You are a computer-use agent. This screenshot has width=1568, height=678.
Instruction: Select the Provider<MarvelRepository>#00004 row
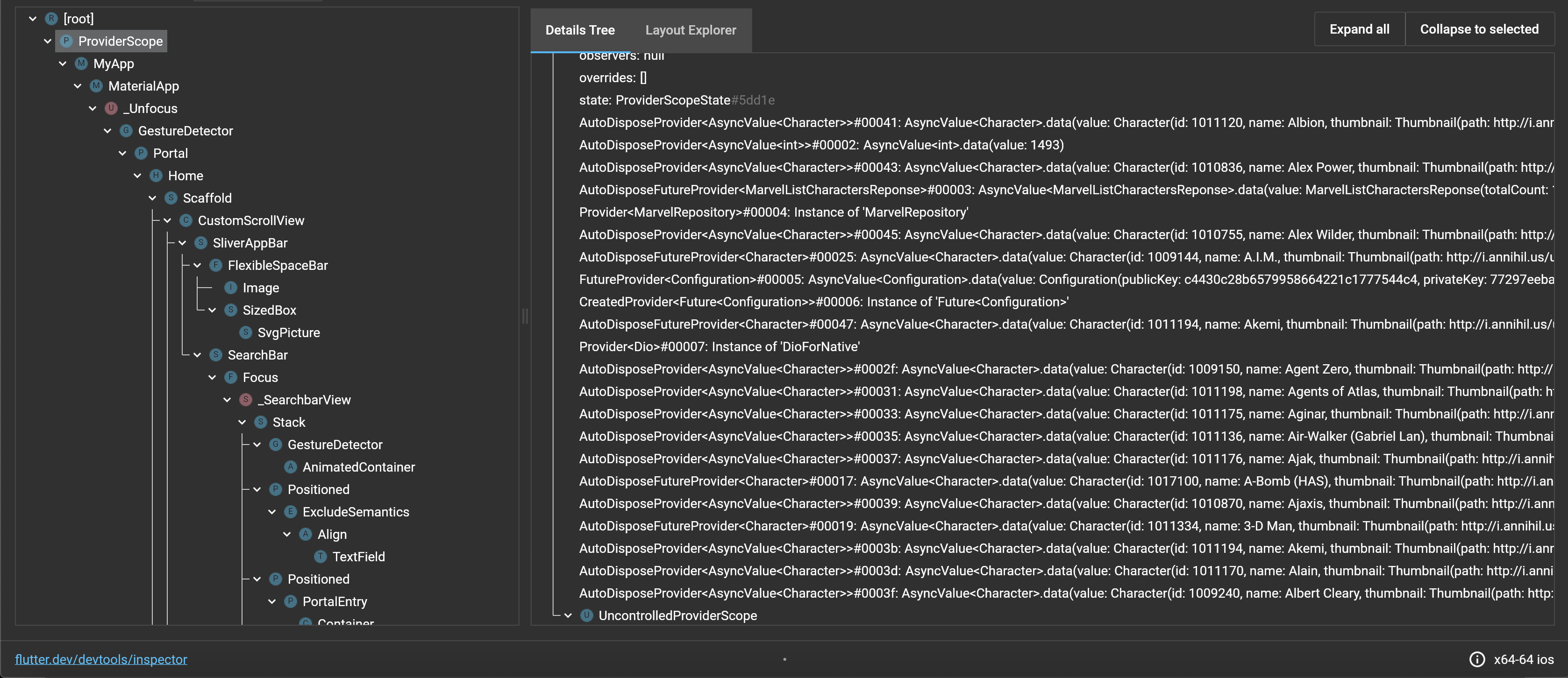point(774,212)
